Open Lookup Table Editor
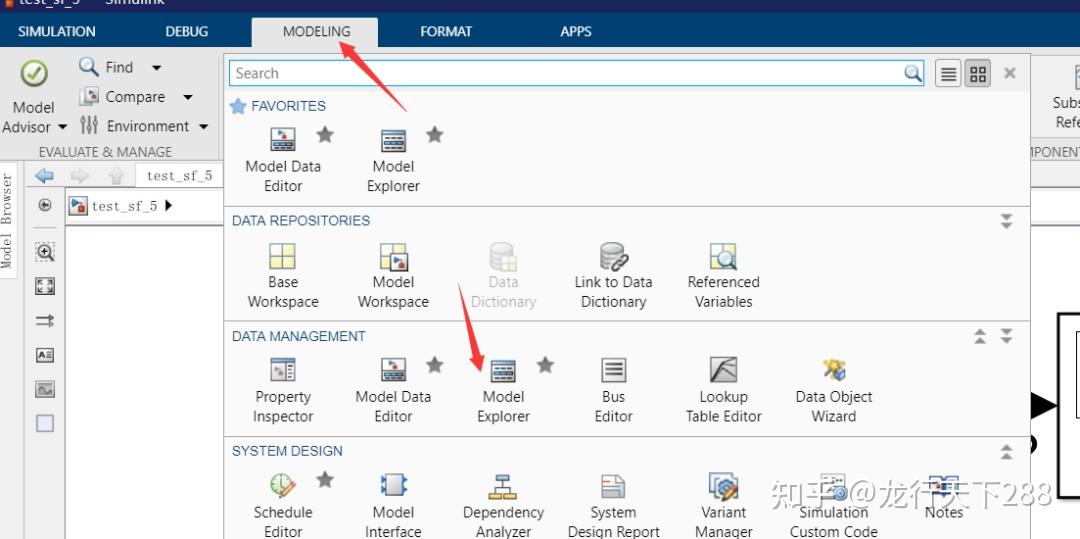 [723, 390]
